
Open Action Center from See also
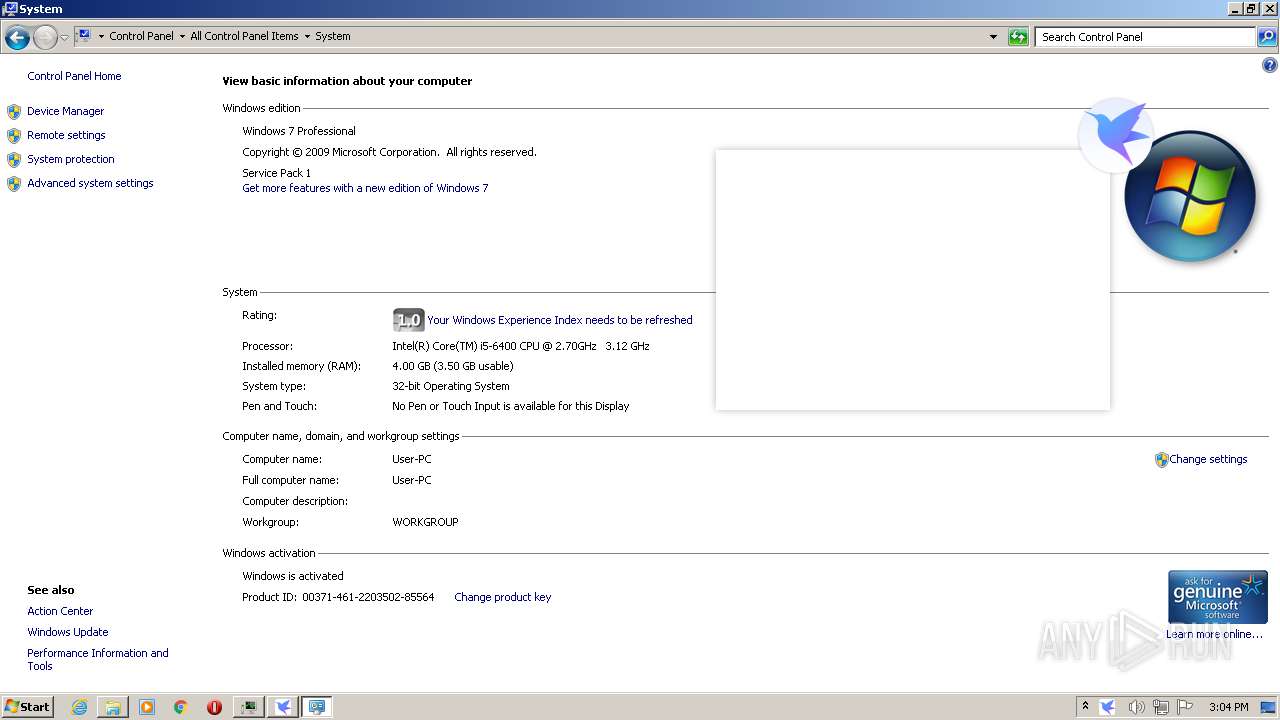(x=60, y=611)
